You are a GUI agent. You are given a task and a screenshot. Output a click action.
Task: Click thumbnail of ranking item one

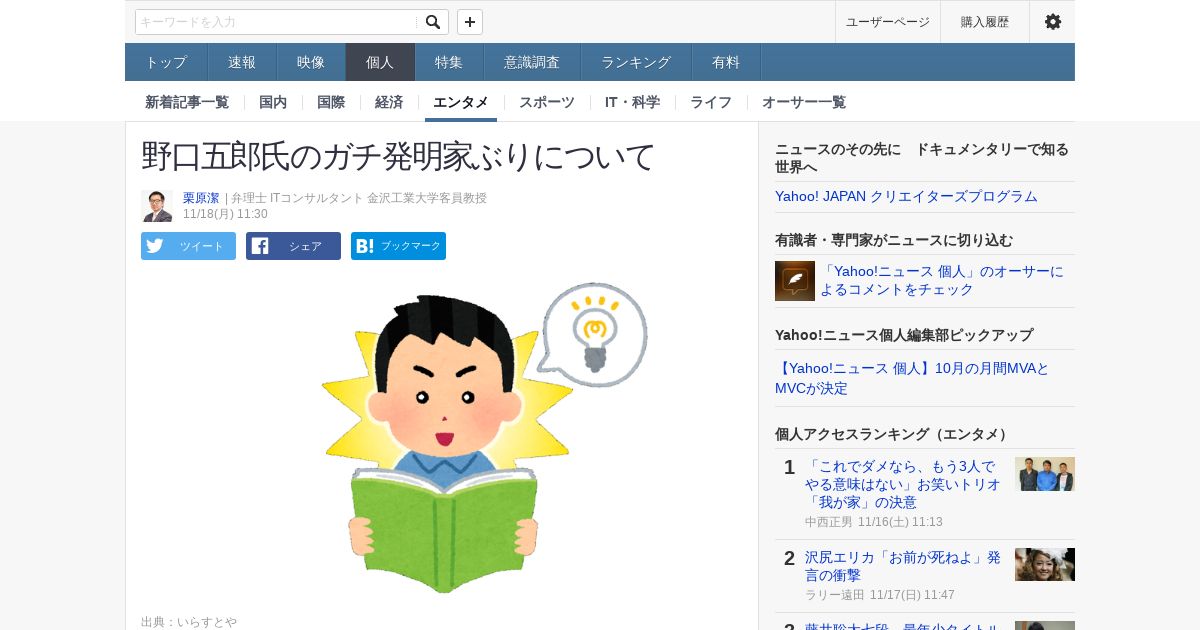(x=1045, y=474)
